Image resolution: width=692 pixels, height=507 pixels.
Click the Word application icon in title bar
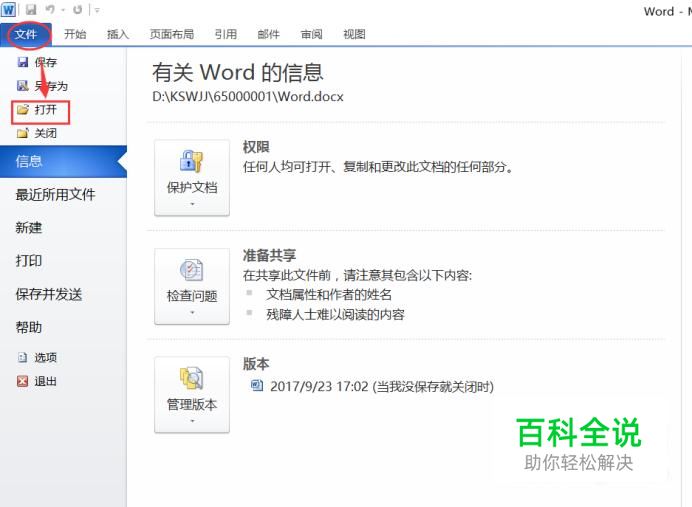[x=8, y=9]
